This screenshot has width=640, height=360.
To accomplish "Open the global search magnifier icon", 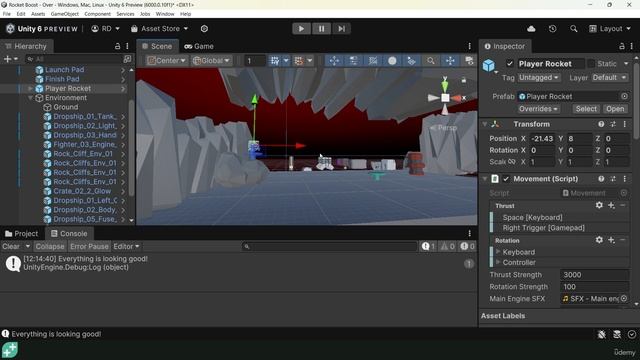I will click(573, 29).
